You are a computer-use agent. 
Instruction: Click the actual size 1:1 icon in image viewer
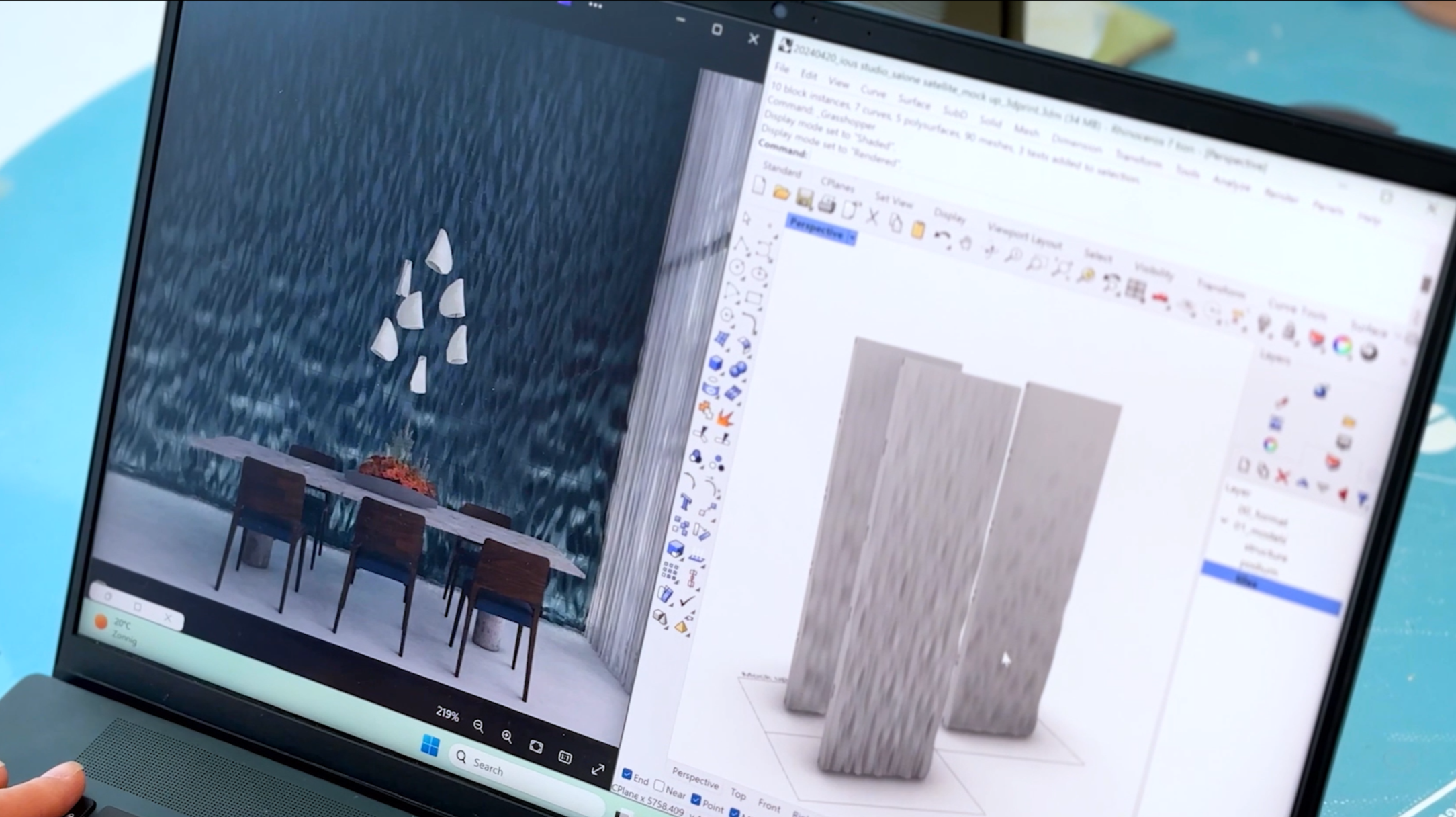(565, 757)
